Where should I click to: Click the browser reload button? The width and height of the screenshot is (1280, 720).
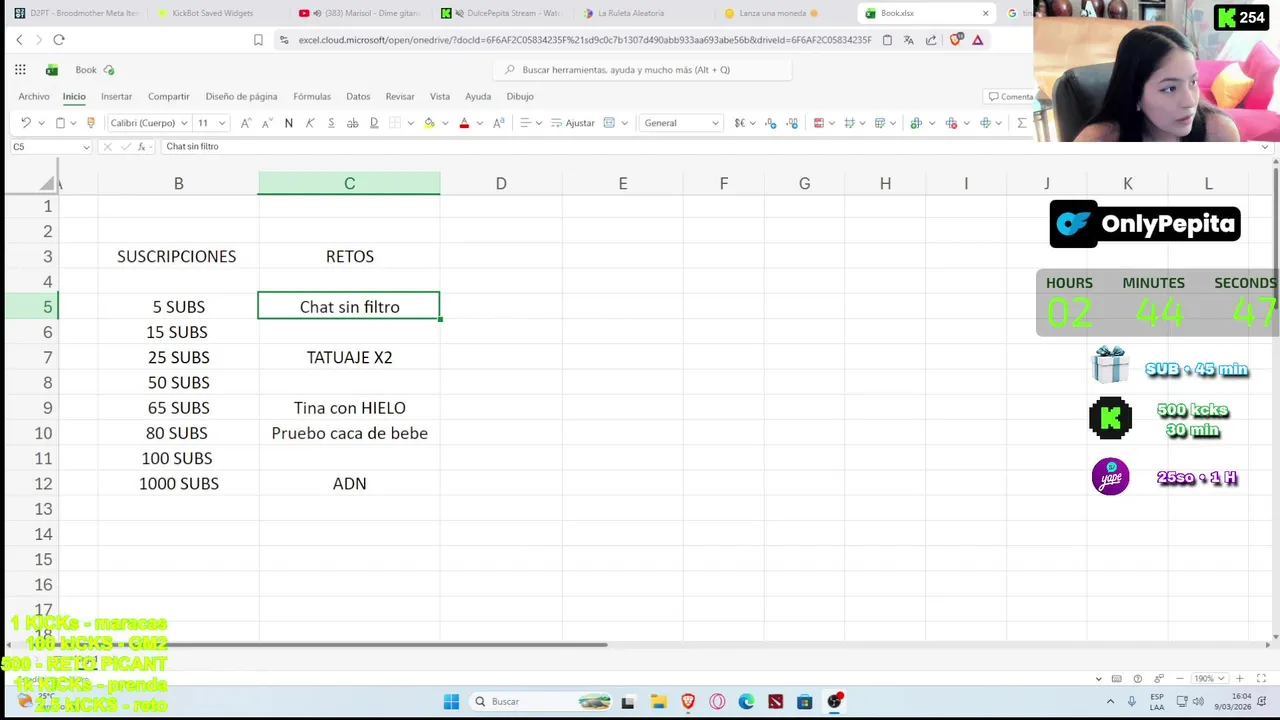point(59,40)
